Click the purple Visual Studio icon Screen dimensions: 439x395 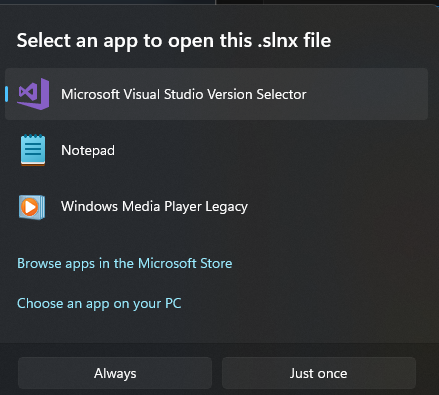pos(33,94)
